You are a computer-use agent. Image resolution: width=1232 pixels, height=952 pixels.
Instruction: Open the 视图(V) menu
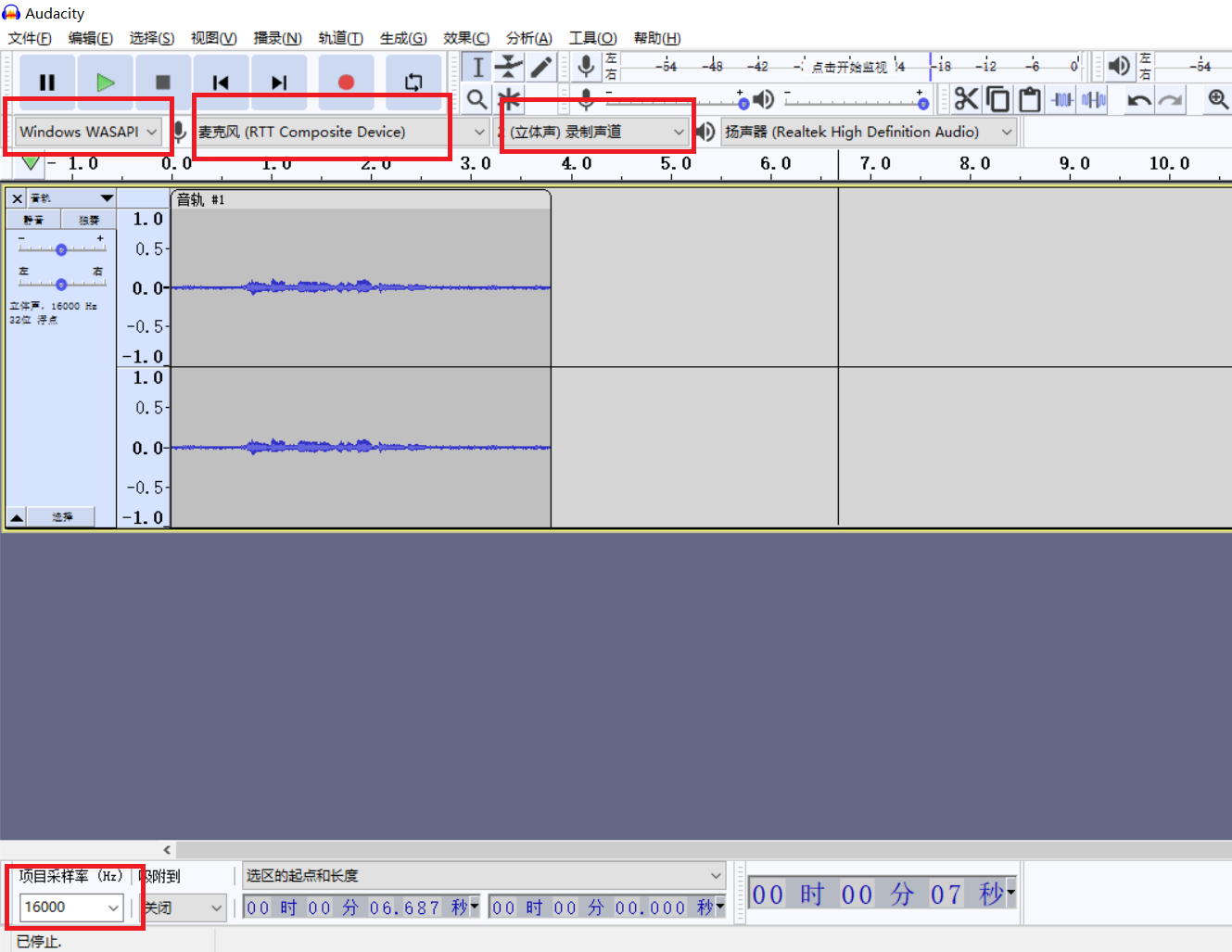click(x=213, y=38)
